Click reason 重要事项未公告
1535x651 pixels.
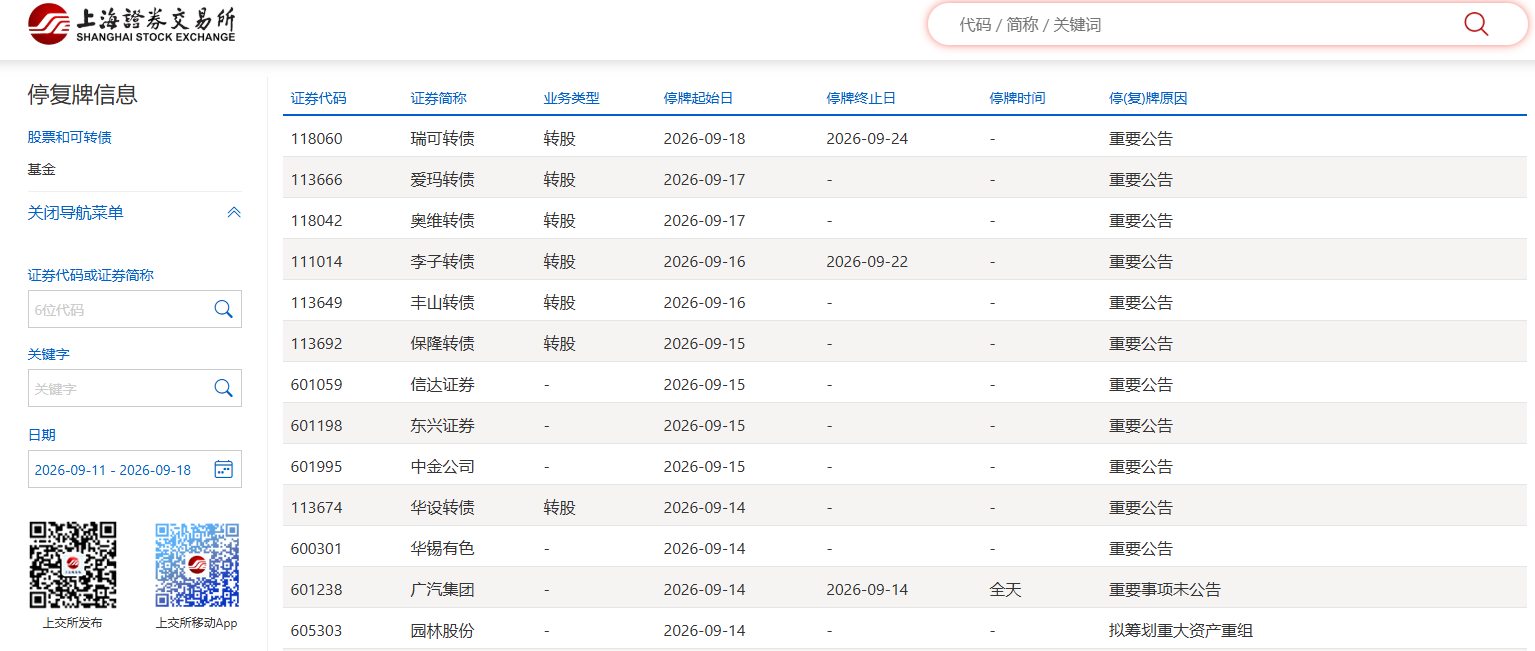click(1165, 590)
